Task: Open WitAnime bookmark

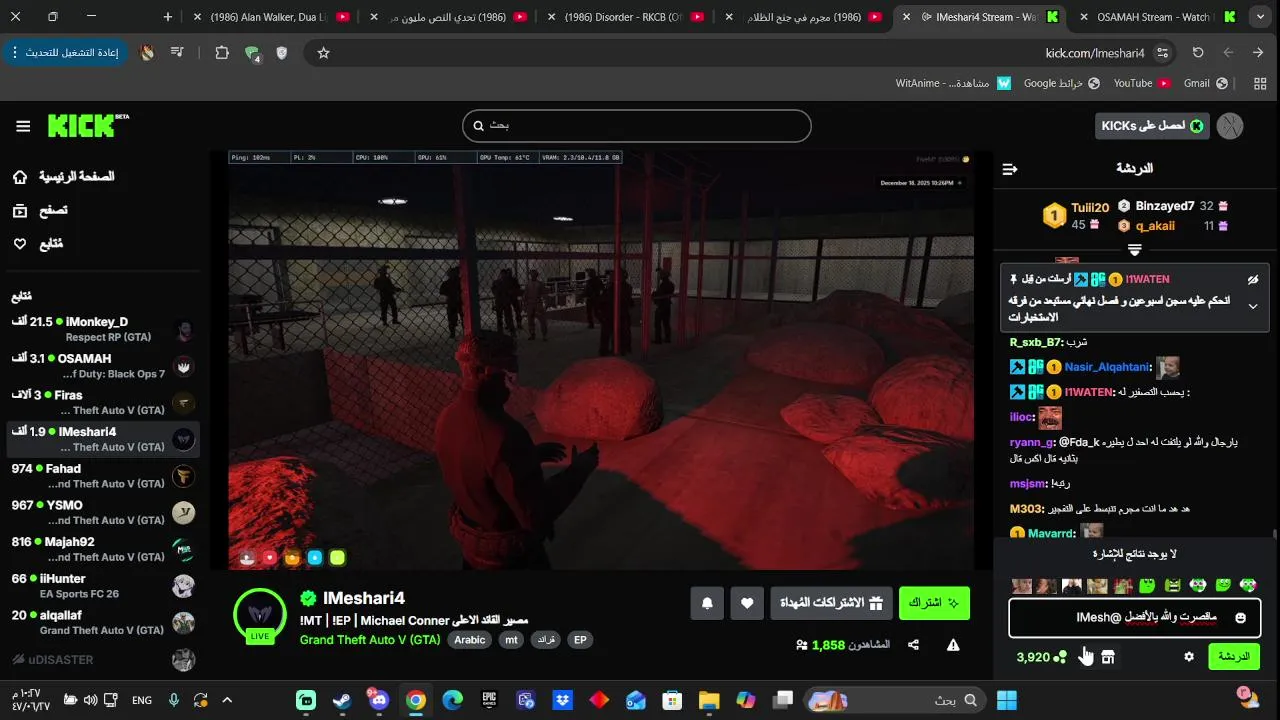Action: tap(953, 83)
